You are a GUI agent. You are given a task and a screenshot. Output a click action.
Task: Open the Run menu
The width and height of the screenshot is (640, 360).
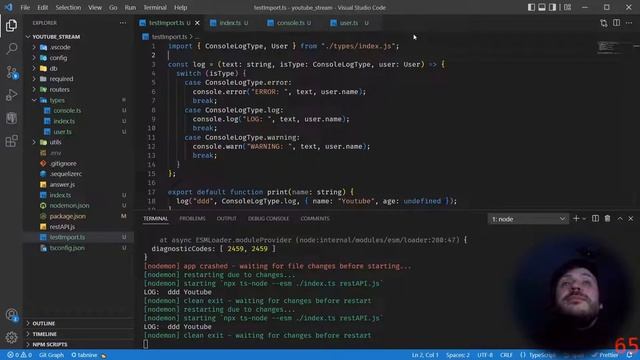pos(130,7)
